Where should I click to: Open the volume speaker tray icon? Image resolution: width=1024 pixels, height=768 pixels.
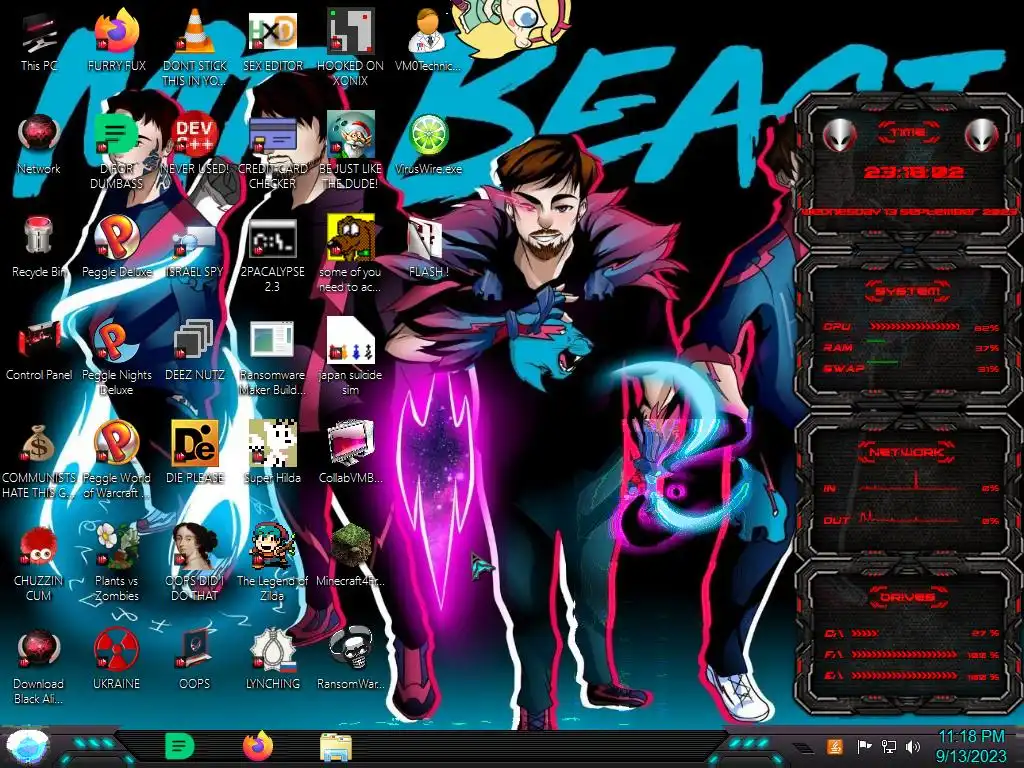click(913, 746)
